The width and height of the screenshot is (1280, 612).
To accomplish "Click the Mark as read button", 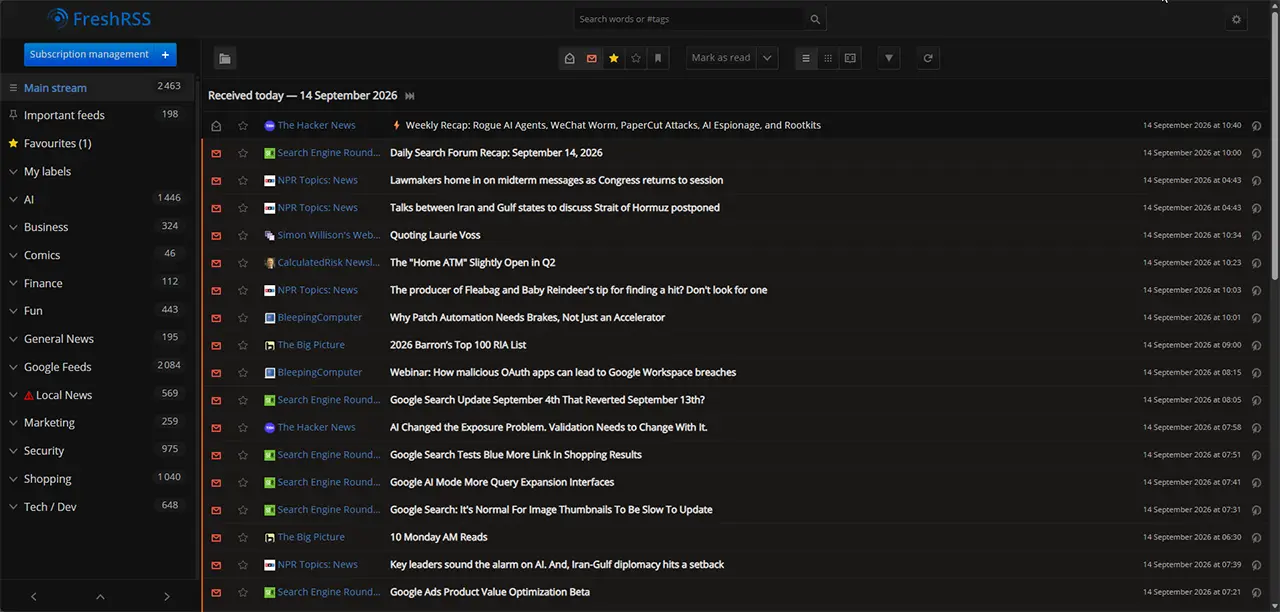I will click(x=721, y=58).
